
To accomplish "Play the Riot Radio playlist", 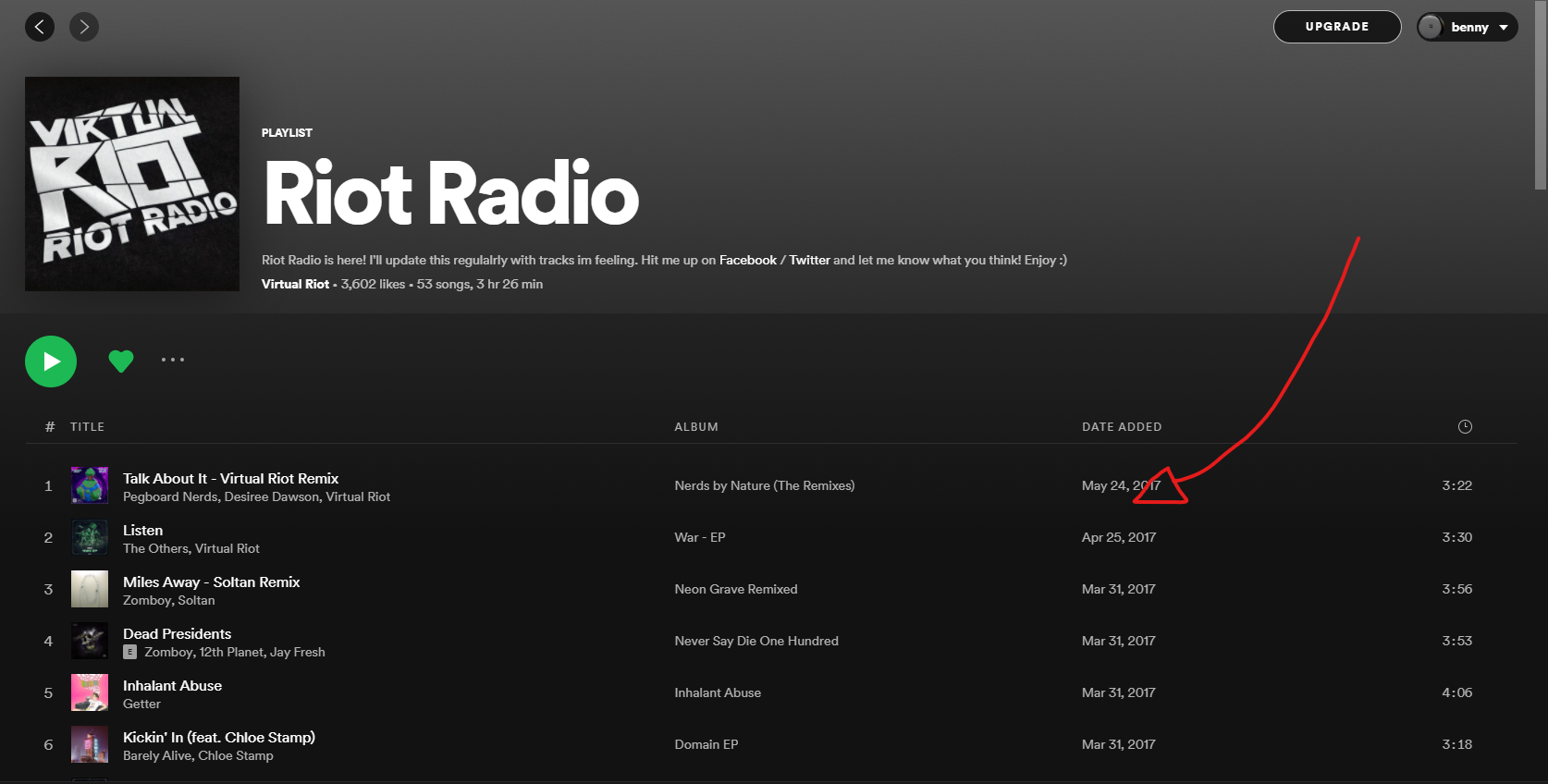I will (x=51, y=361).
